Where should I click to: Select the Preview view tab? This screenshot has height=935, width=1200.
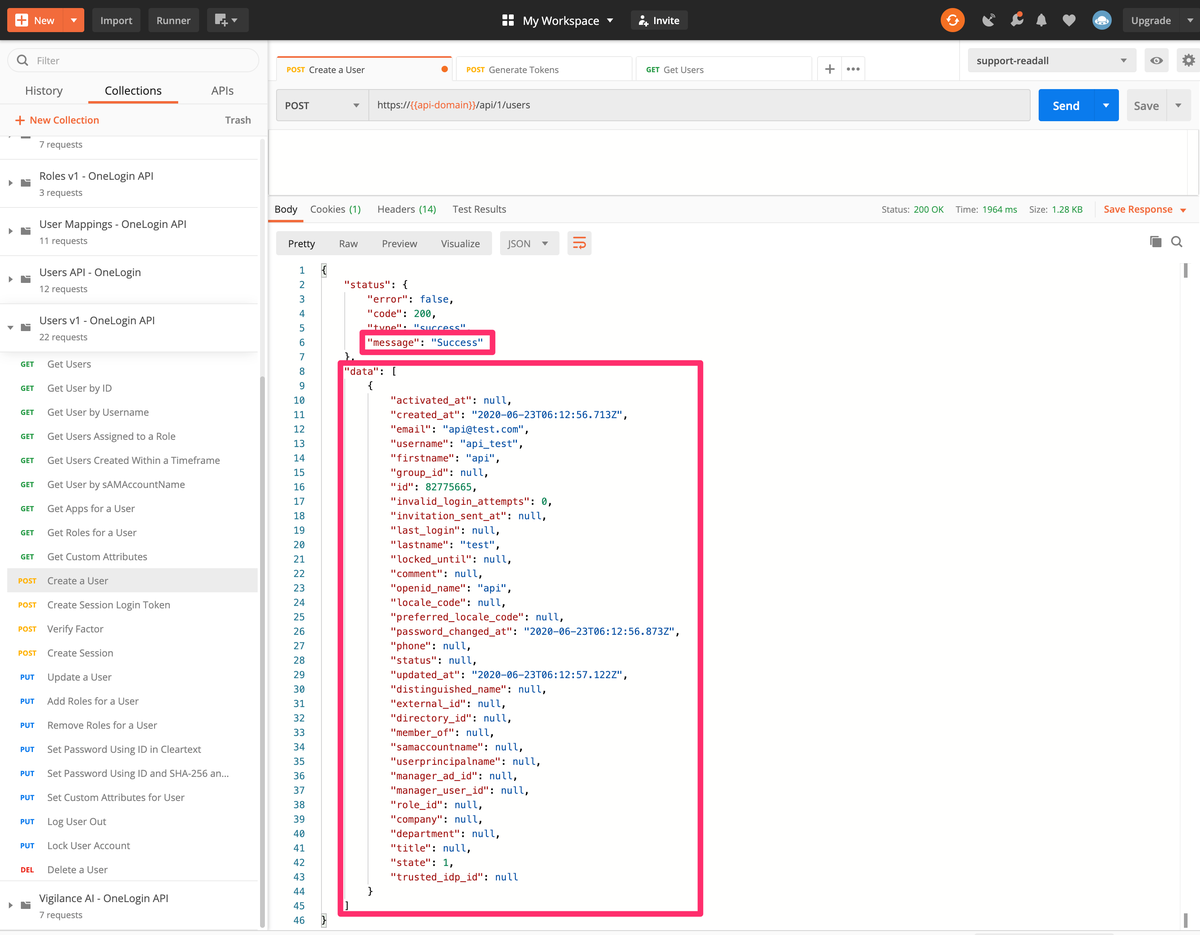point(399,243)
